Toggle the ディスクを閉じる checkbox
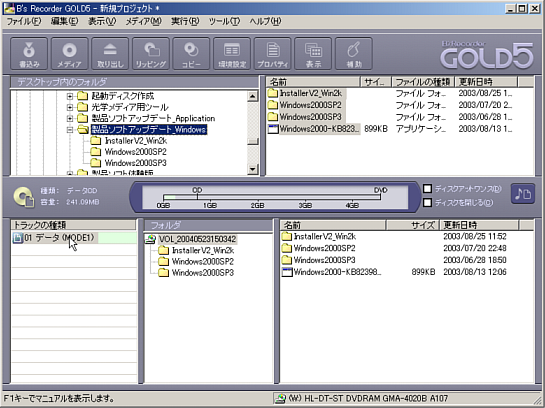 click(x=427, y=202)
